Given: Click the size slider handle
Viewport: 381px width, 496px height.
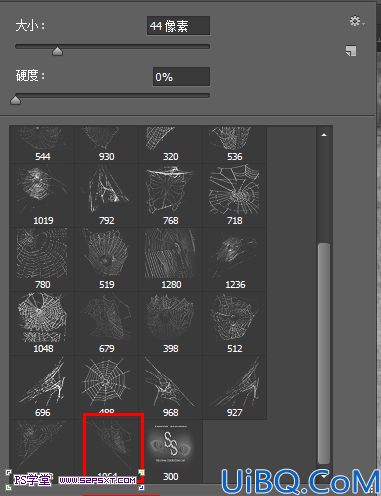Looking at the screenshot, I should pos(57,51).
